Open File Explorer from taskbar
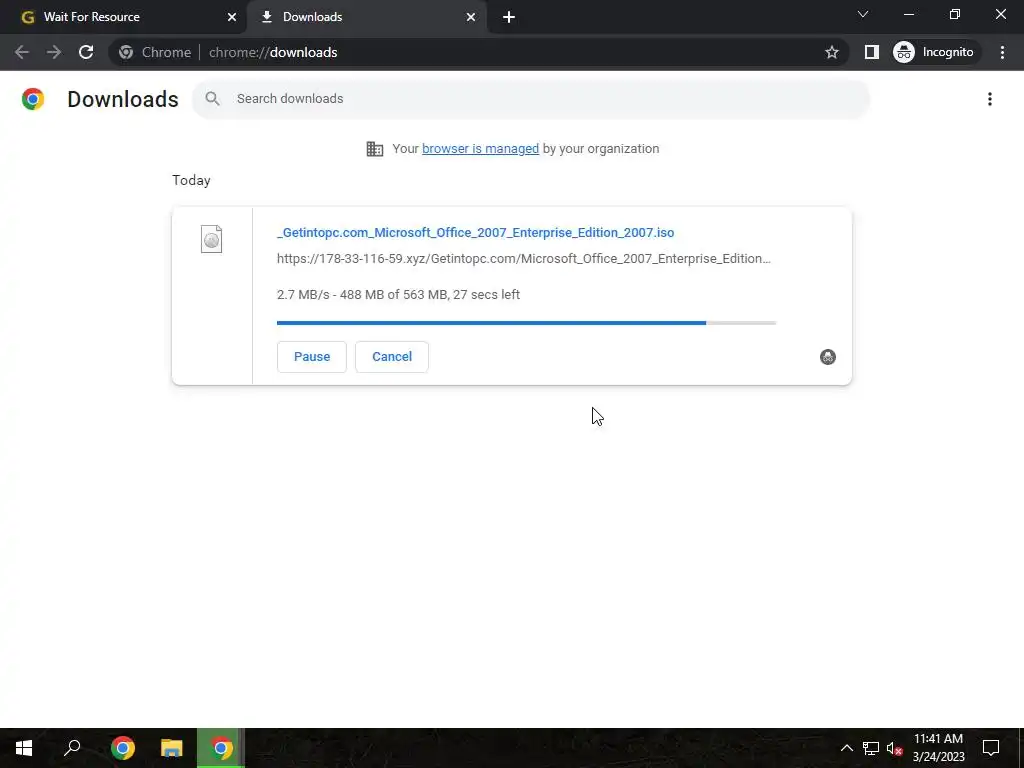The height and width of the screenshot is (768, 1024). [x=172, y=748]
